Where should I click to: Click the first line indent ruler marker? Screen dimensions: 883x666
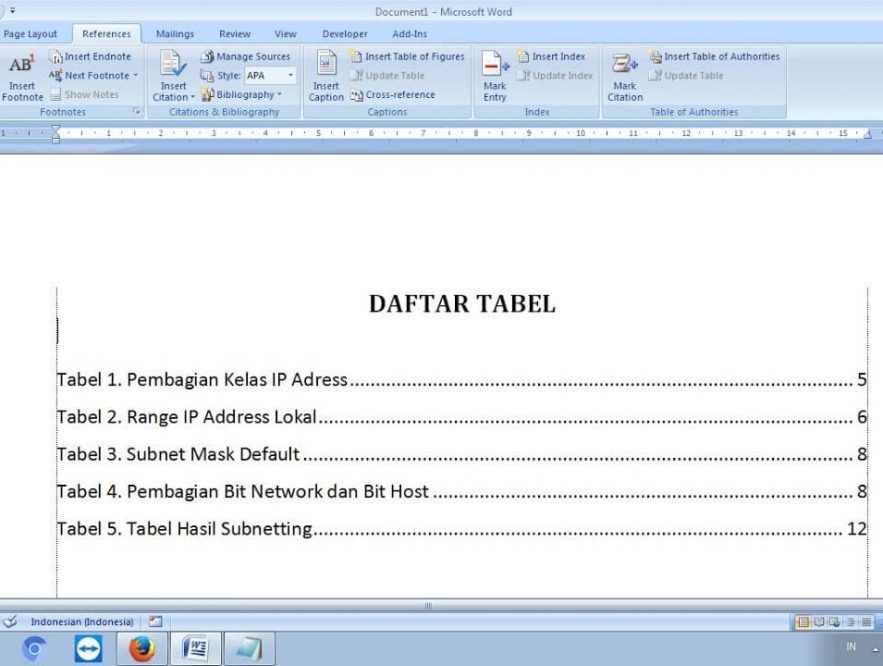56,130
